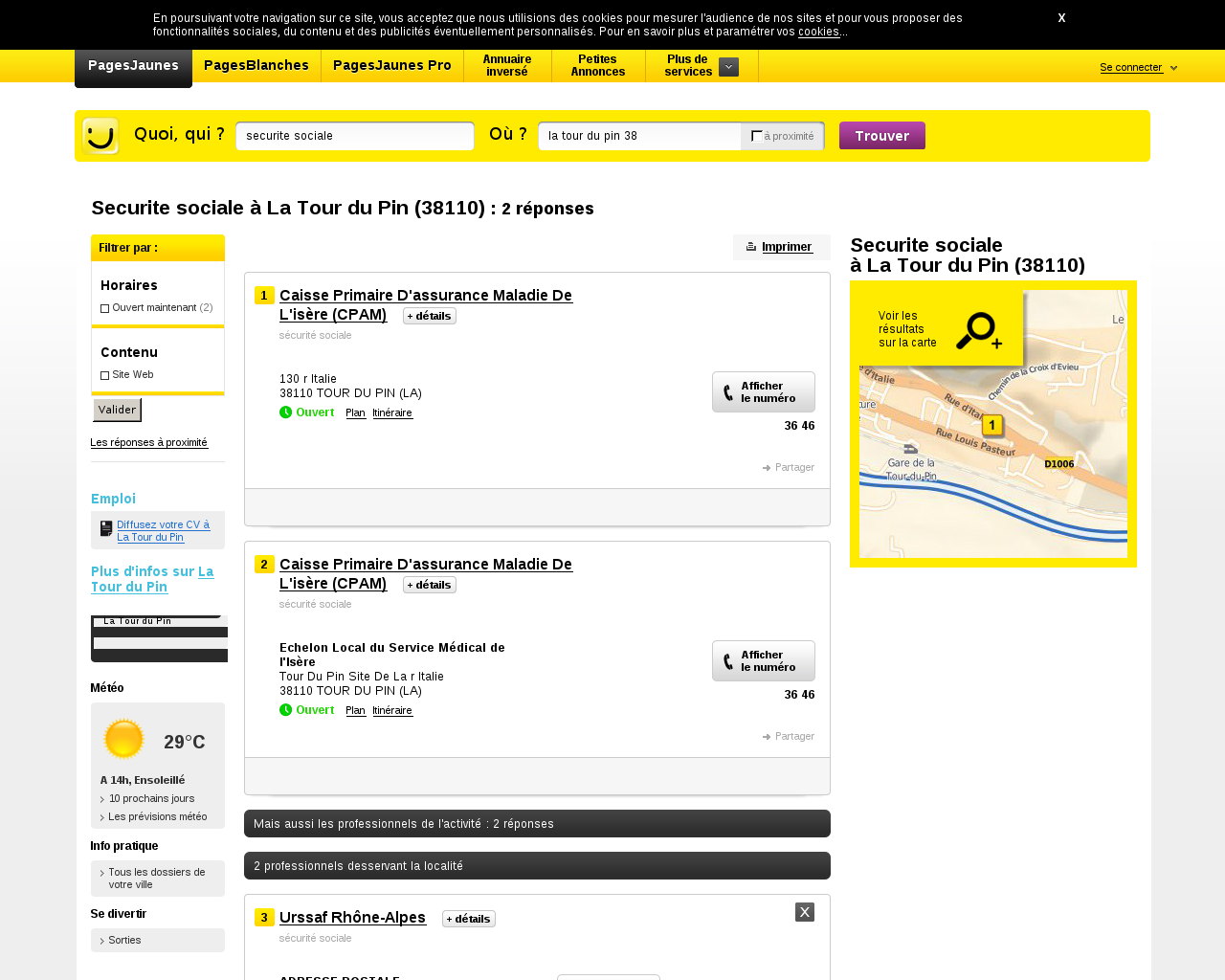Screen dimensions: 1225x980
Task: Open Plus de services menu
Action: pyautogui.click(x=688, y=66)
